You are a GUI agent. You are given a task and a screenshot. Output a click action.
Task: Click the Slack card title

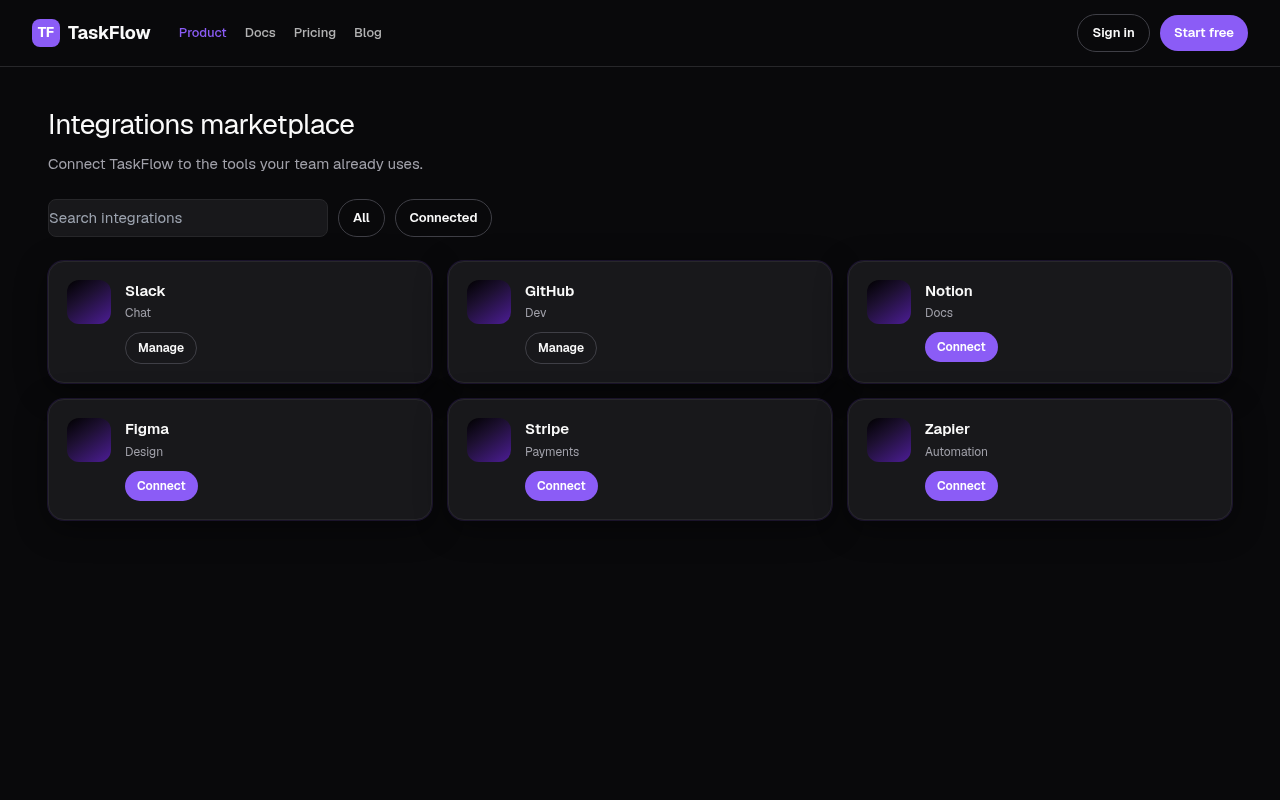tap(145, 291)
